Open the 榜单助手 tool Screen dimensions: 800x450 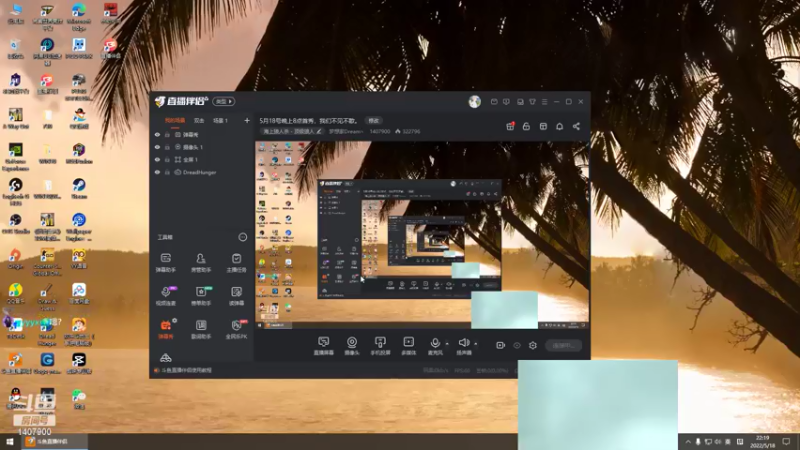201,295
